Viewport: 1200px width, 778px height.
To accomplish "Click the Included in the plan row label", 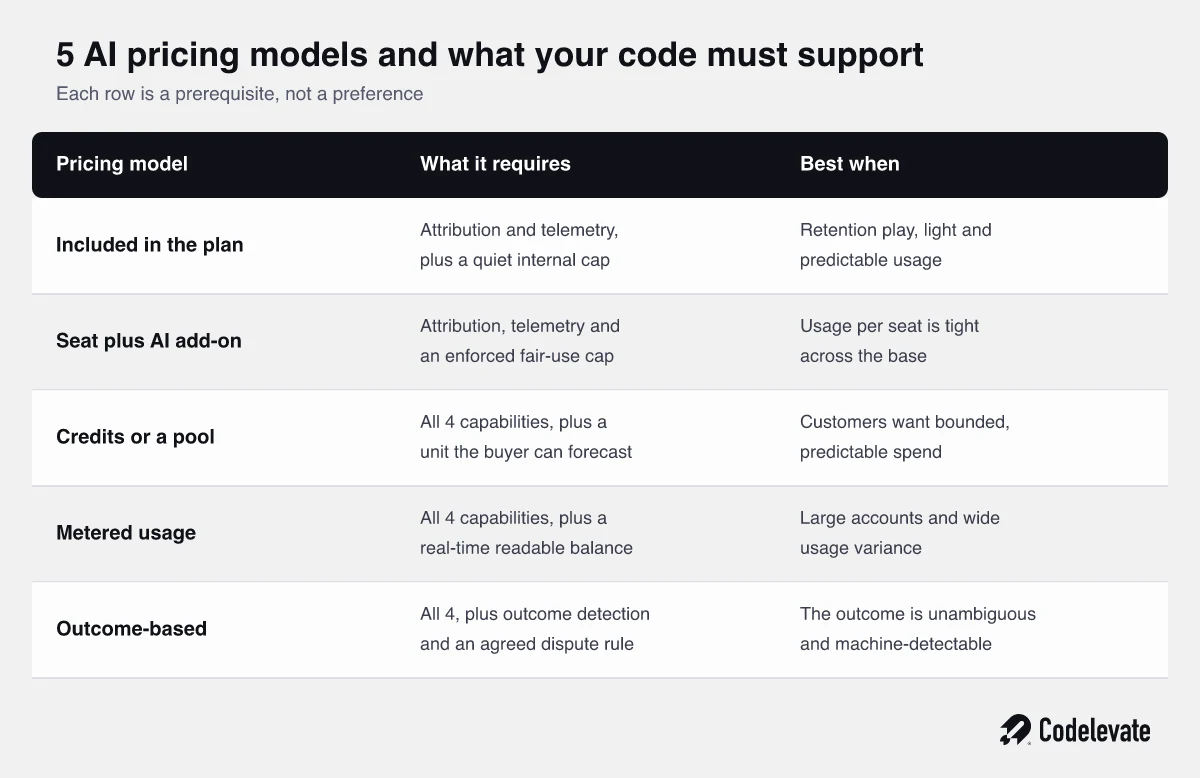I will tap(150, 245).
